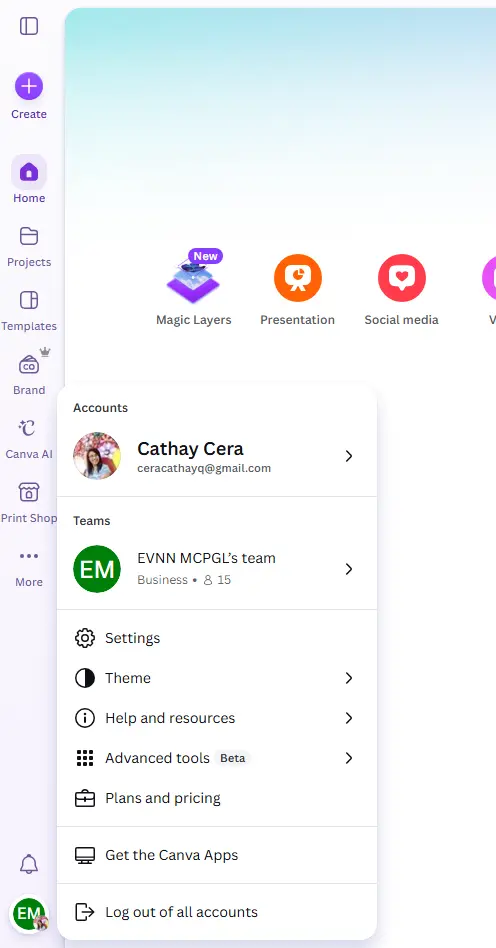Open Settings menu item
Image resolution: width=496 pixels, height=948 pixels.
(217, 638)
